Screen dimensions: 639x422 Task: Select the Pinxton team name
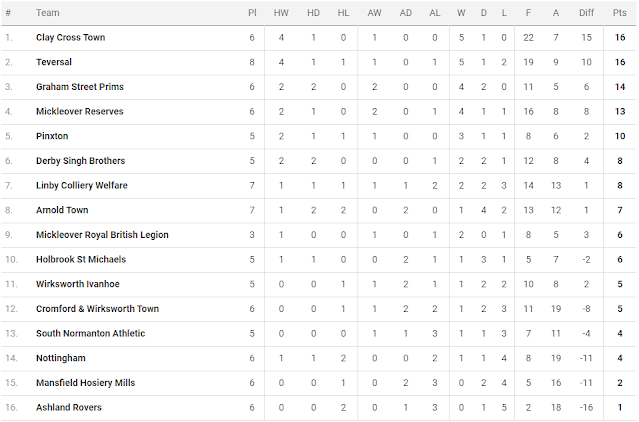pyautogui.click(x=52, y=136)
